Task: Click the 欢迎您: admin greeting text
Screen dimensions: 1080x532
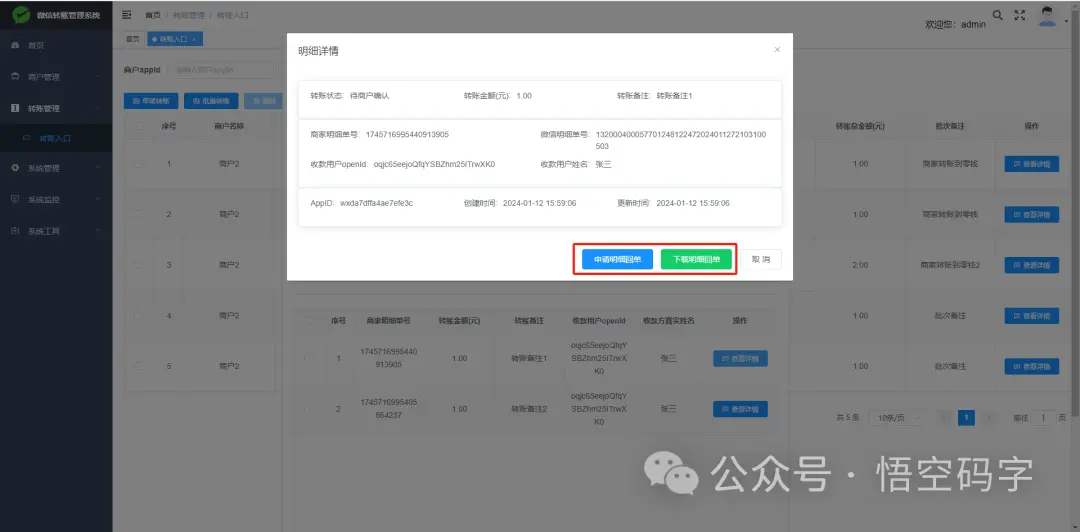Action: pyautogui.click(x=955, y=24)
